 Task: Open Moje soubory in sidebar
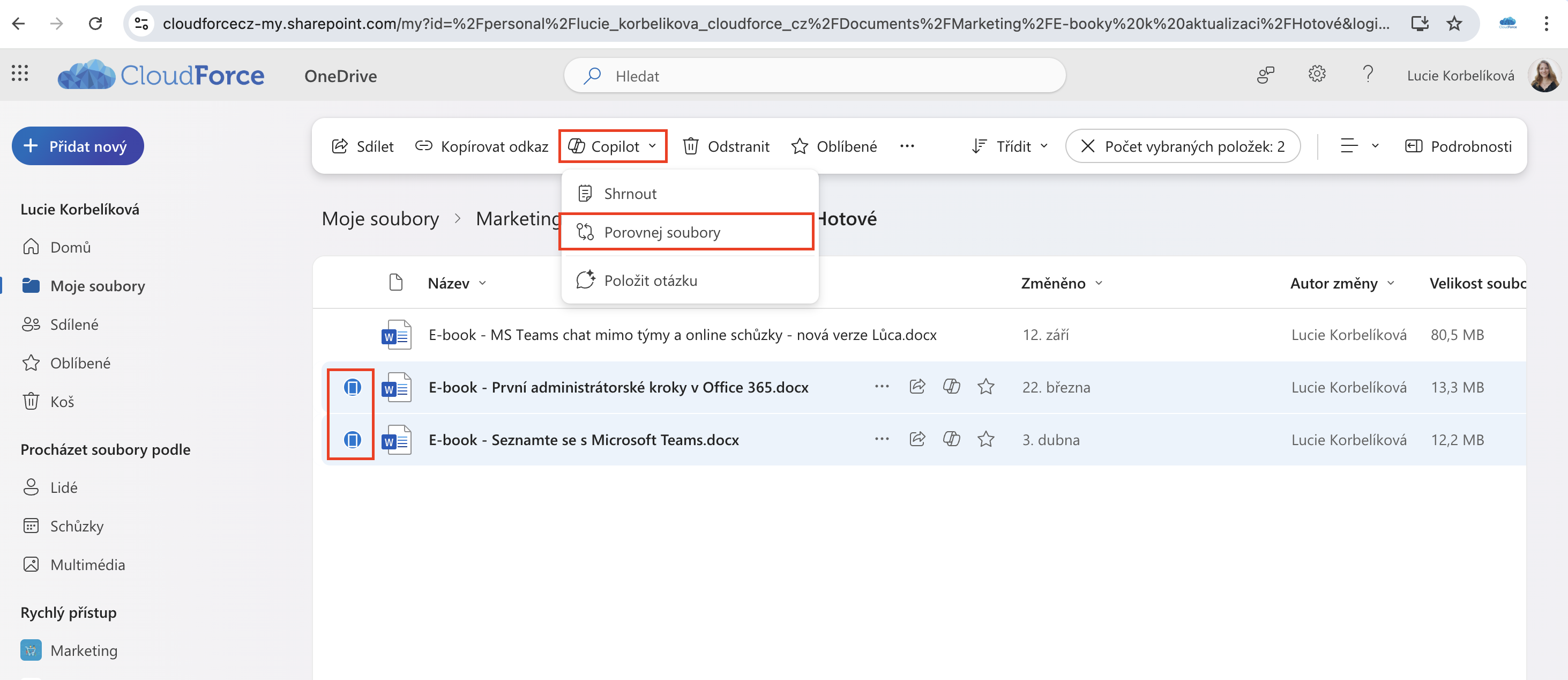(x=84, y=286)
